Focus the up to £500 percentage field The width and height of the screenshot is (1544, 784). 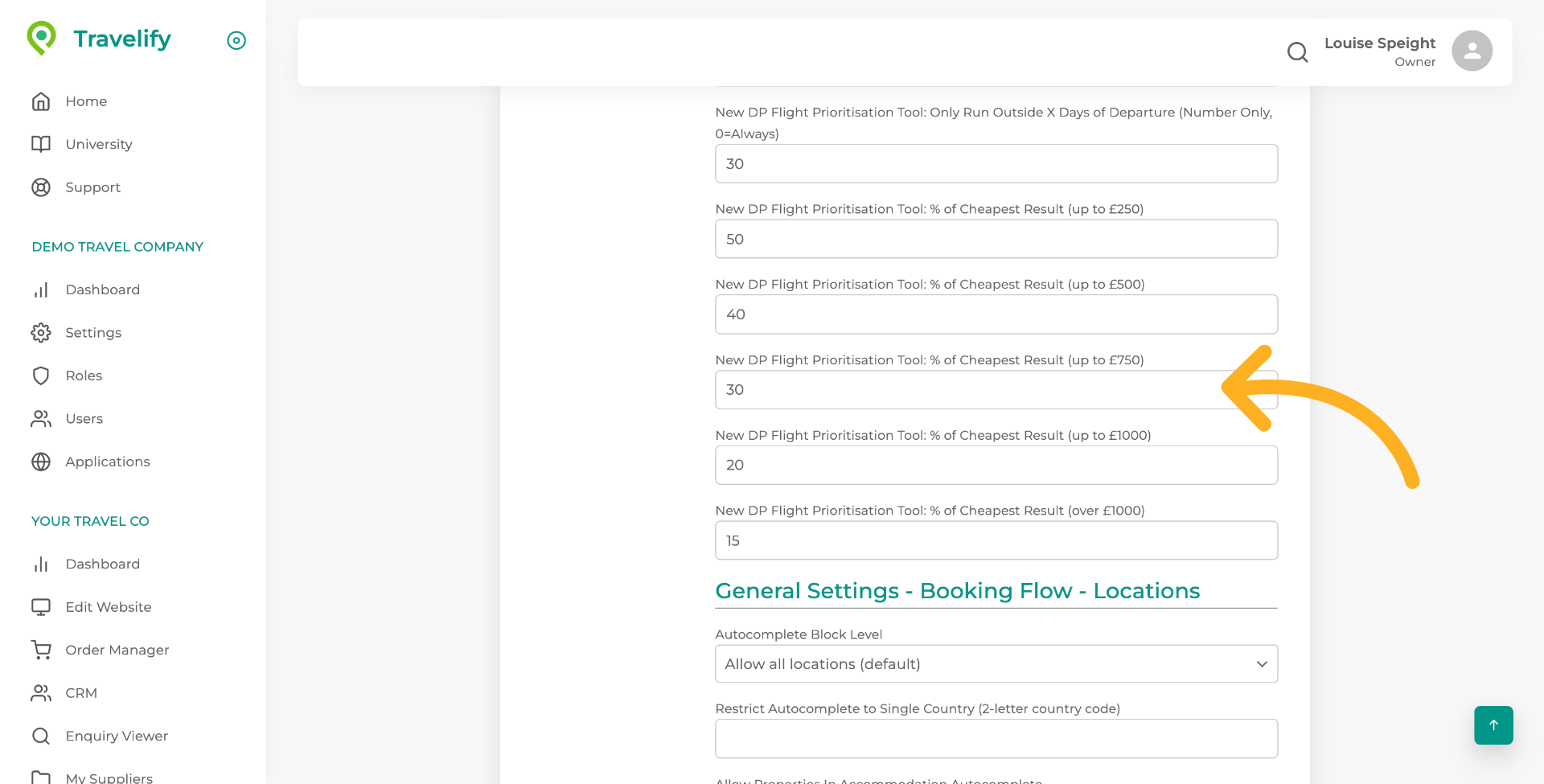point(996,314)
